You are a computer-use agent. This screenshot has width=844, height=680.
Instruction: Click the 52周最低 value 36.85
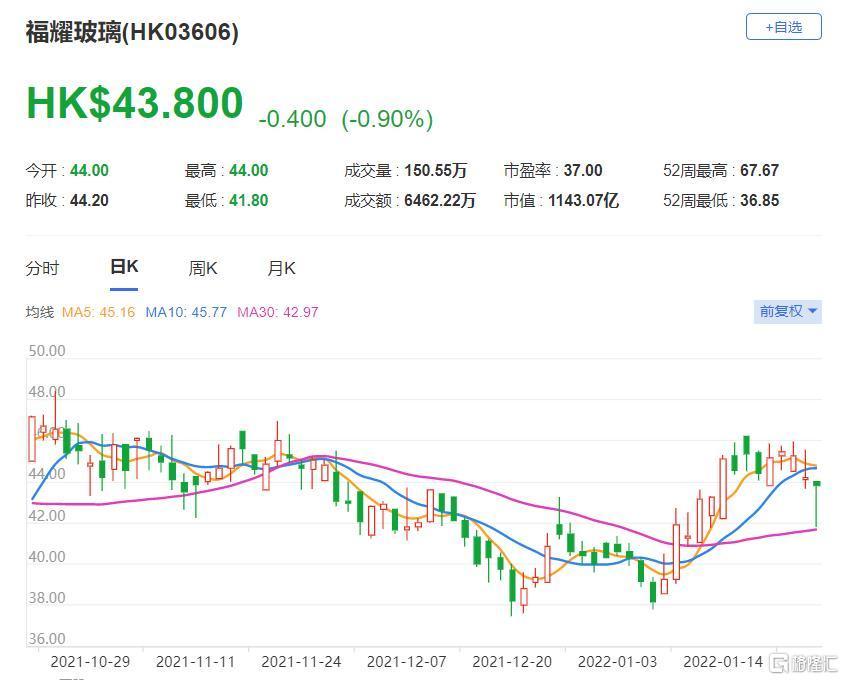(x=759, y=201)
